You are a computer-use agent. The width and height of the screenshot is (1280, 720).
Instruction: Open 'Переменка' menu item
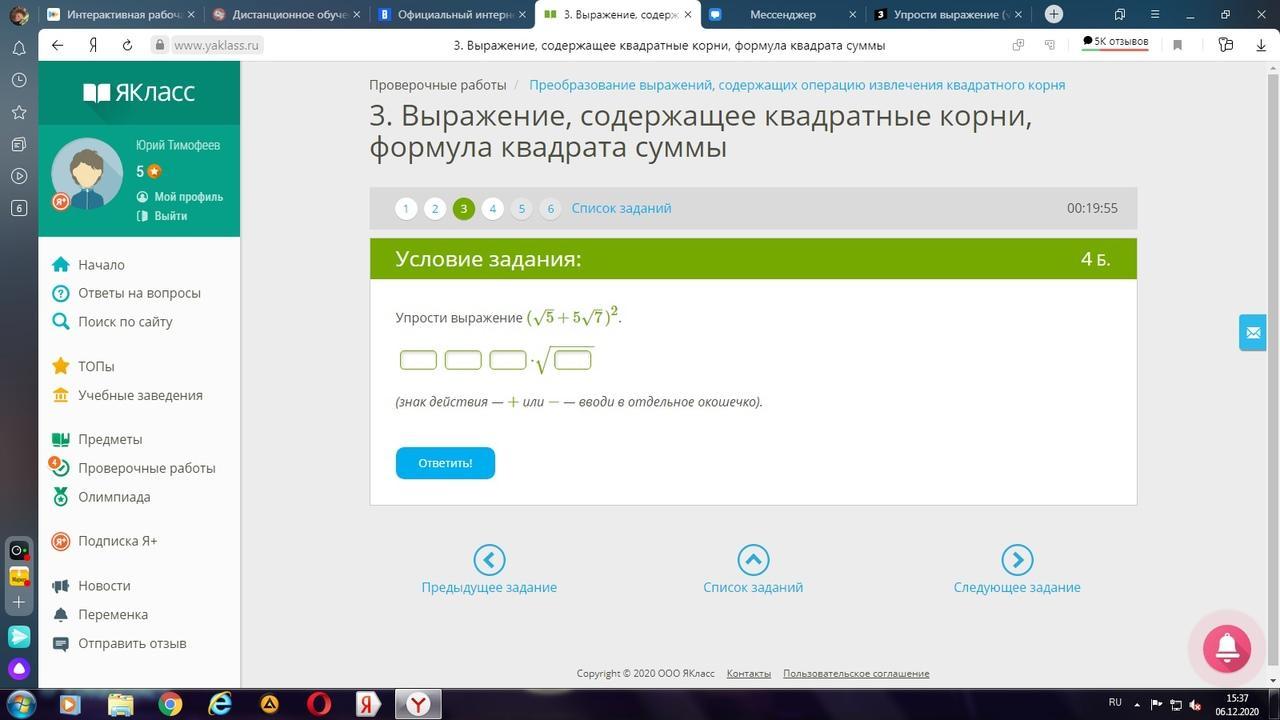coord(100,615)
